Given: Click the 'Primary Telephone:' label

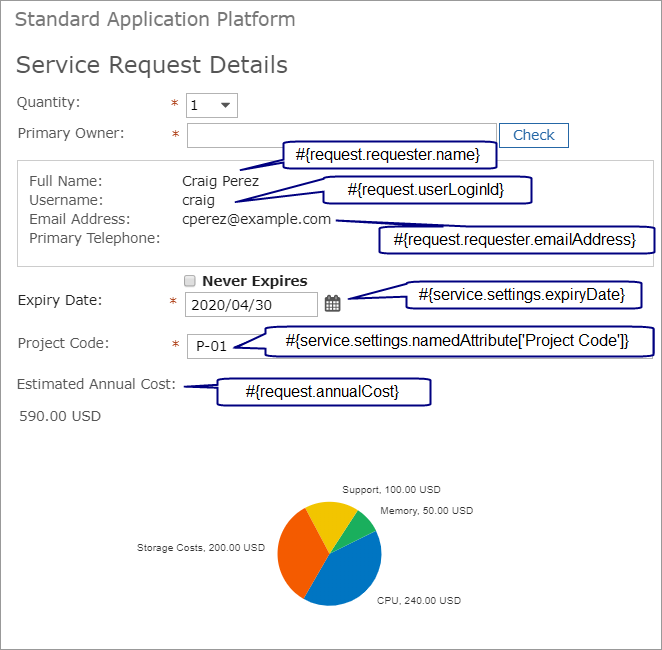Looking at the screenshot, I should tap(95, 238).
